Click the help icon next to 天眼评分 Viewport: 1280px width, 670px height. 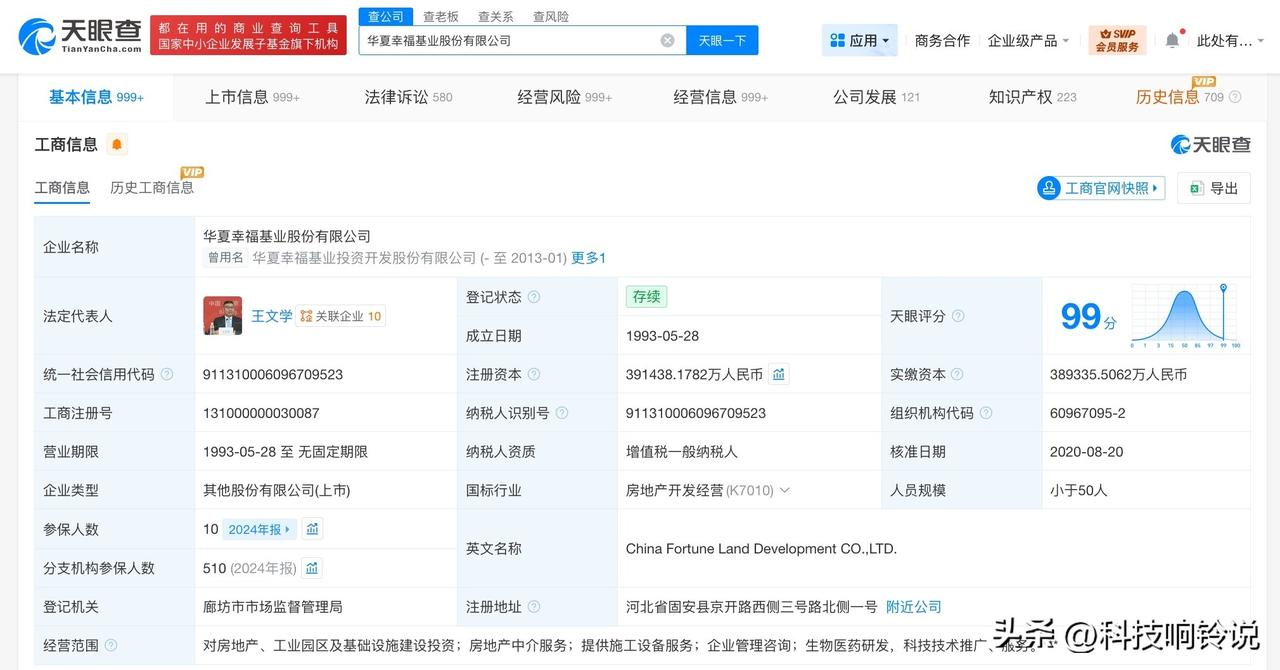click(958, 316)
